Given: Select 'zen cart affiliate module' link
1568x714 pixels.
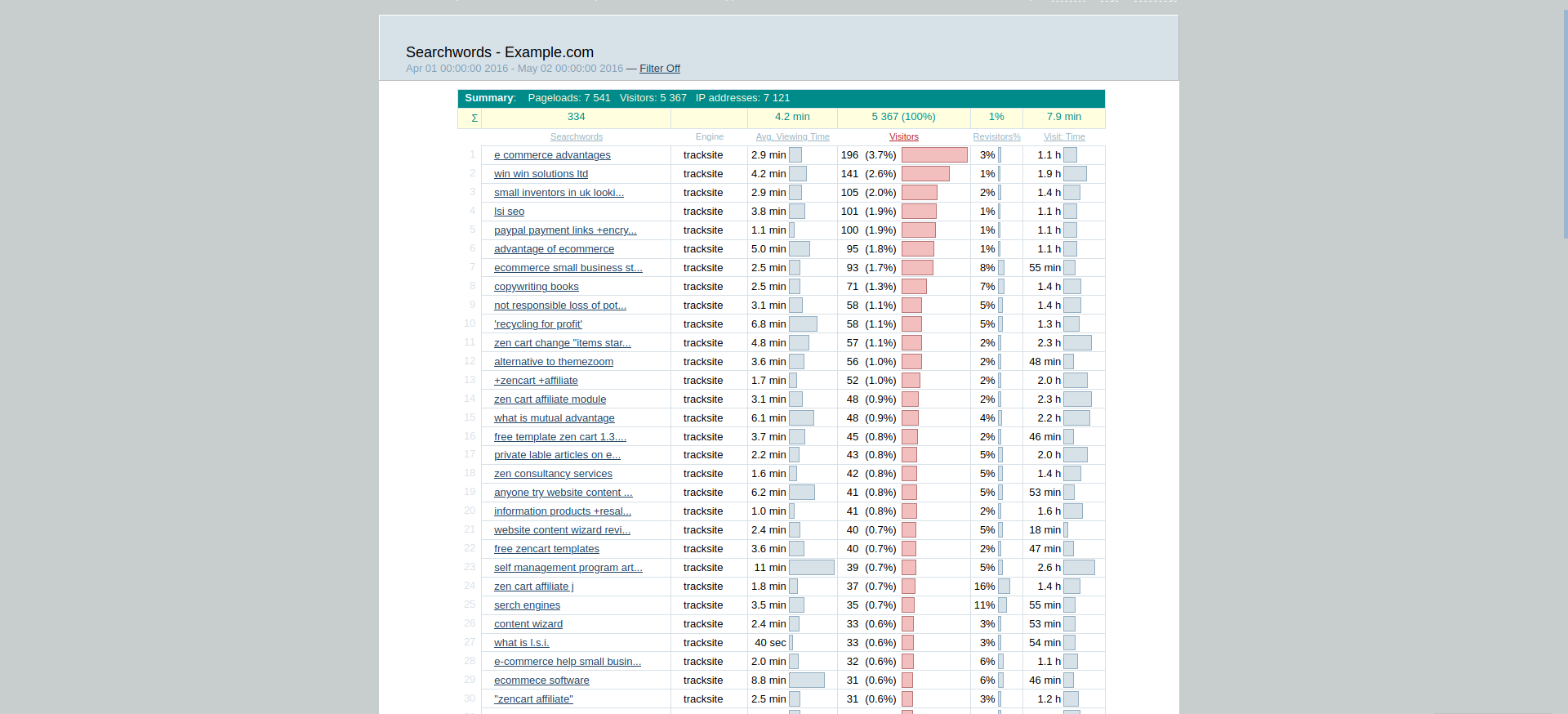Looking at the screenshot, I should pyautogui.click(x=550, y=399).
